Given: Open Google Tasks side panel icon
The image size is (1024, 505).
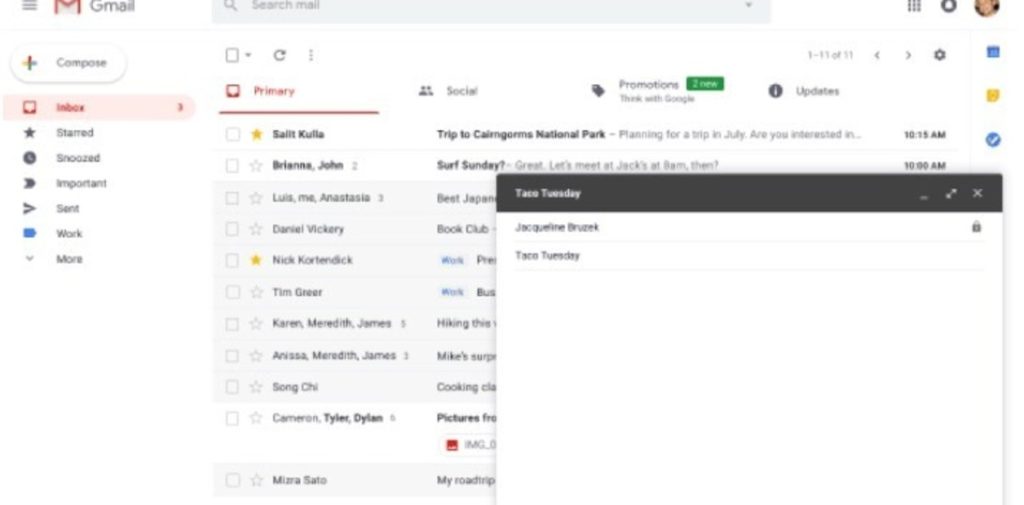Looking at the screenshot, I should (993, 139).
